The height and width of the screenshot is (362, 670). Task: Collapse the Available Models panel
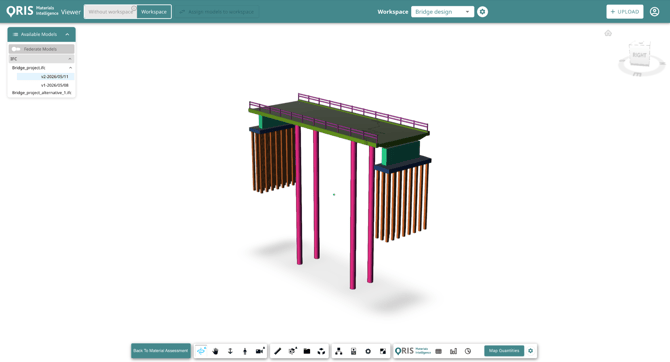(67, 34)
